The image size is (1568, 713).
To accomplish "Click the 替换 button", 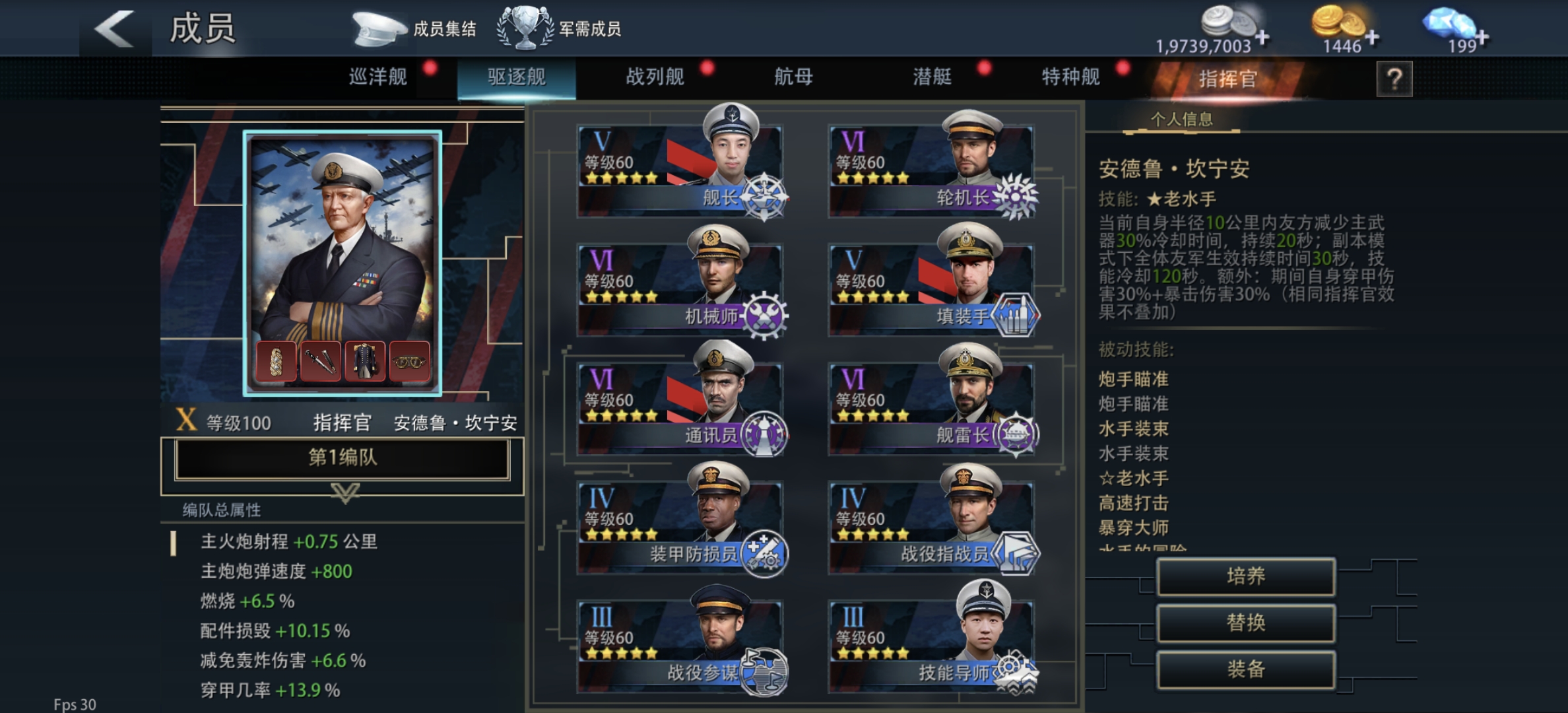I will point(1246,623).
